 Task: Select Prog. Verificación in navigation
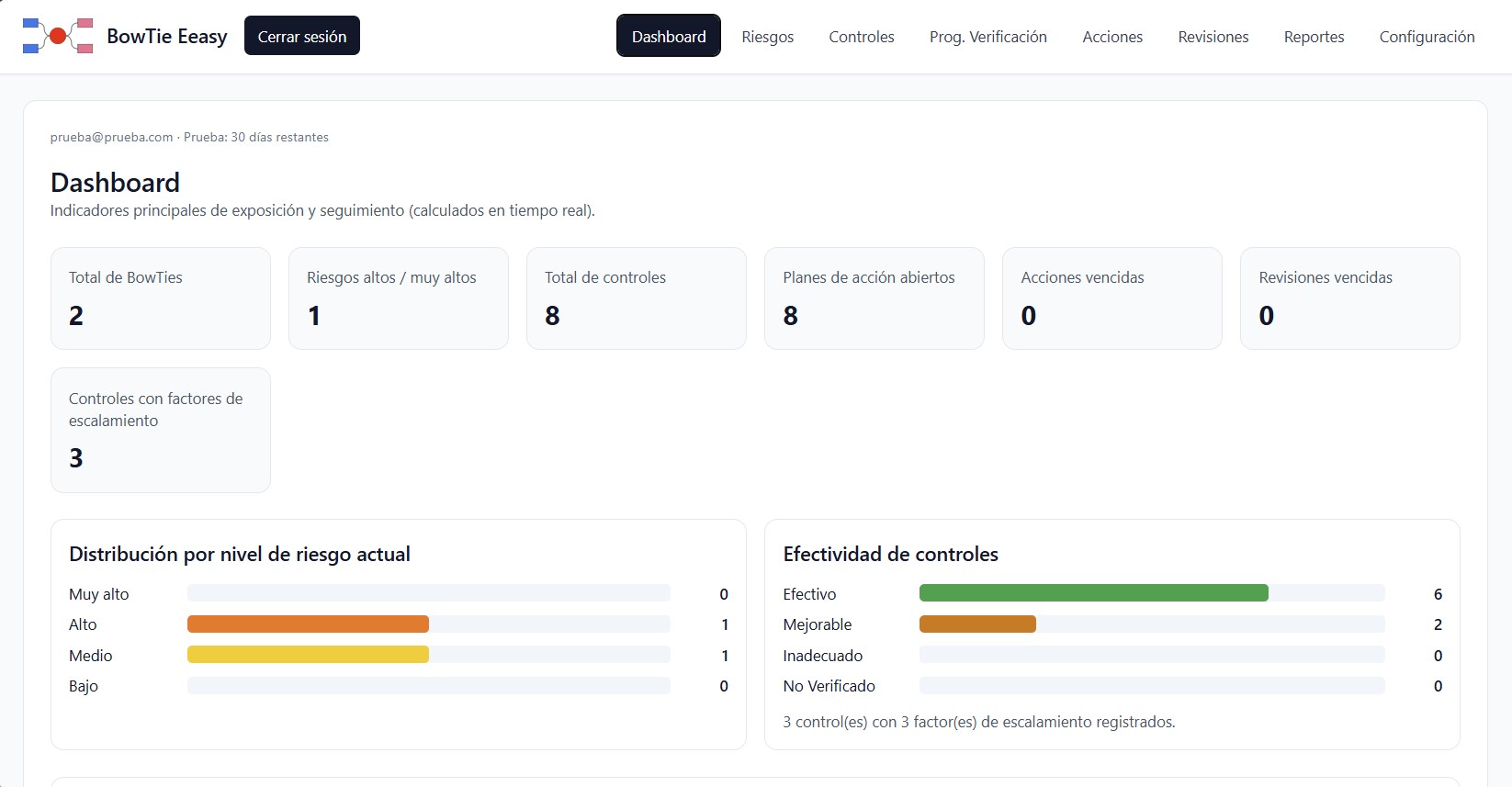coord(988,37)
